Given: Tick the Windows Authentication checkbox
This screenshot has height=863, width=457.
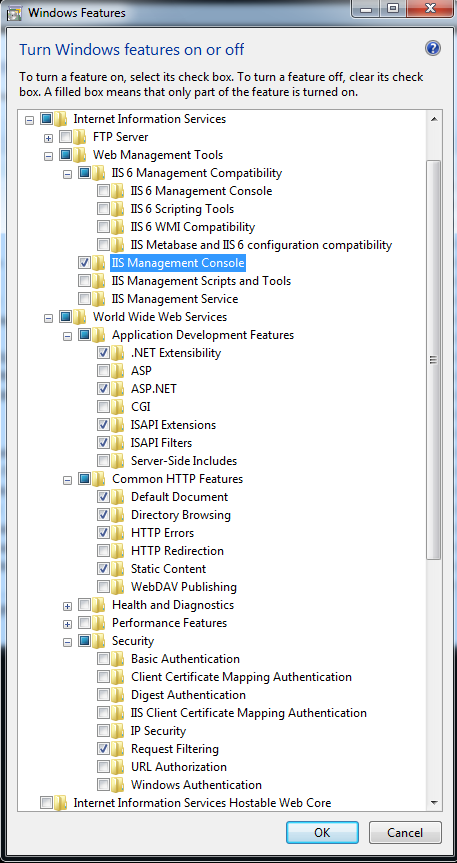Looking at the screenshot, I should (104, 785).
